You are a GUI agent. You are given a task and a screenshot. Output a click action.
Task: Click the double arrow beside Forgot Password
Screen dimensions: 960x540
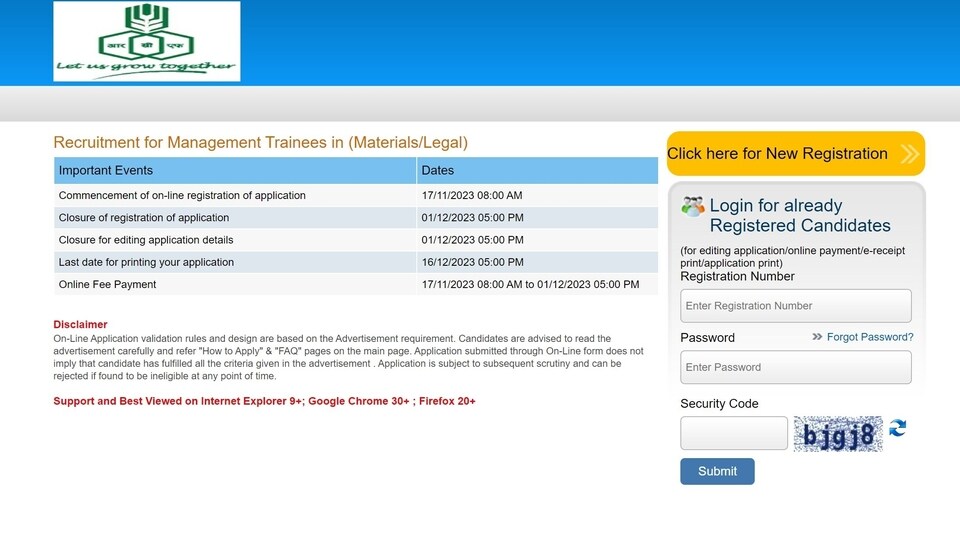point(817,337)
